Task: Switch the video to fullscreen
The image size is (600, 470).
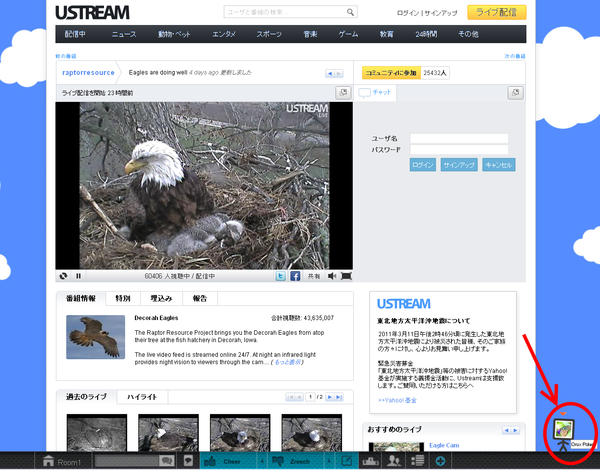Action: click(346, 276)
